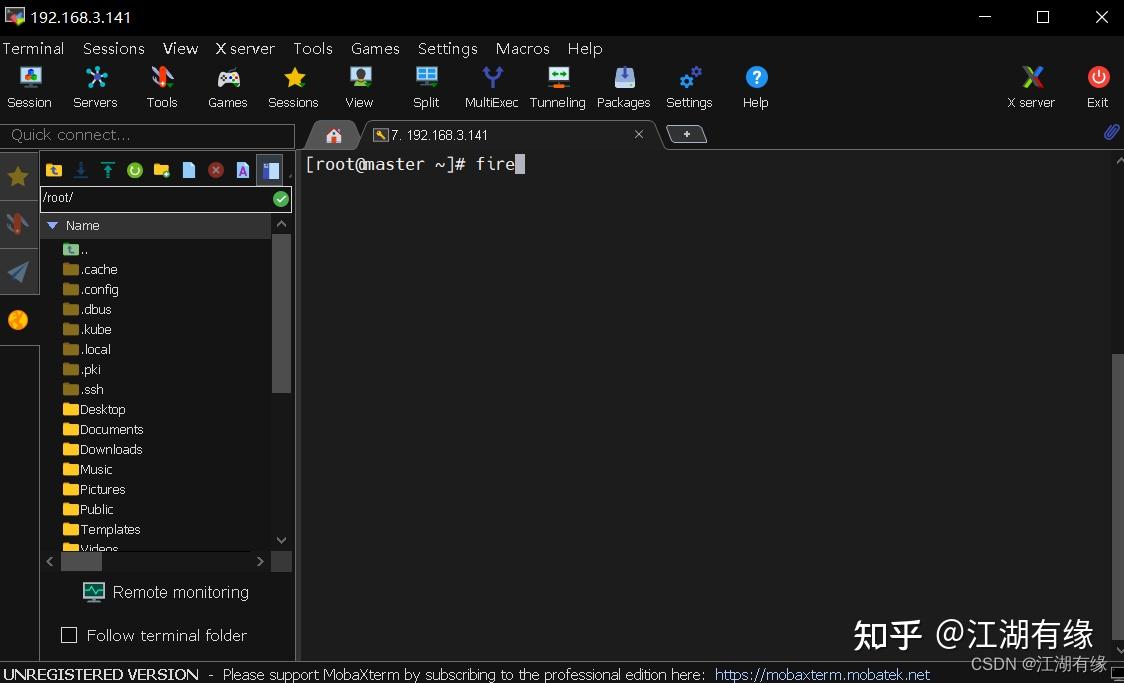Image resolution: width=1124 pixels, height=683 pixels.
Task: Open the Packages toolbar icon
Action: [x=624, y=87]
